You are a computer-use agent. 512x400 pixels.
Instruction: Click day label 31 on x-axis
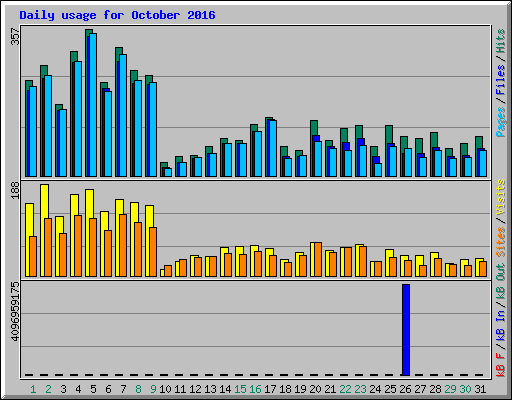(480, 389)
